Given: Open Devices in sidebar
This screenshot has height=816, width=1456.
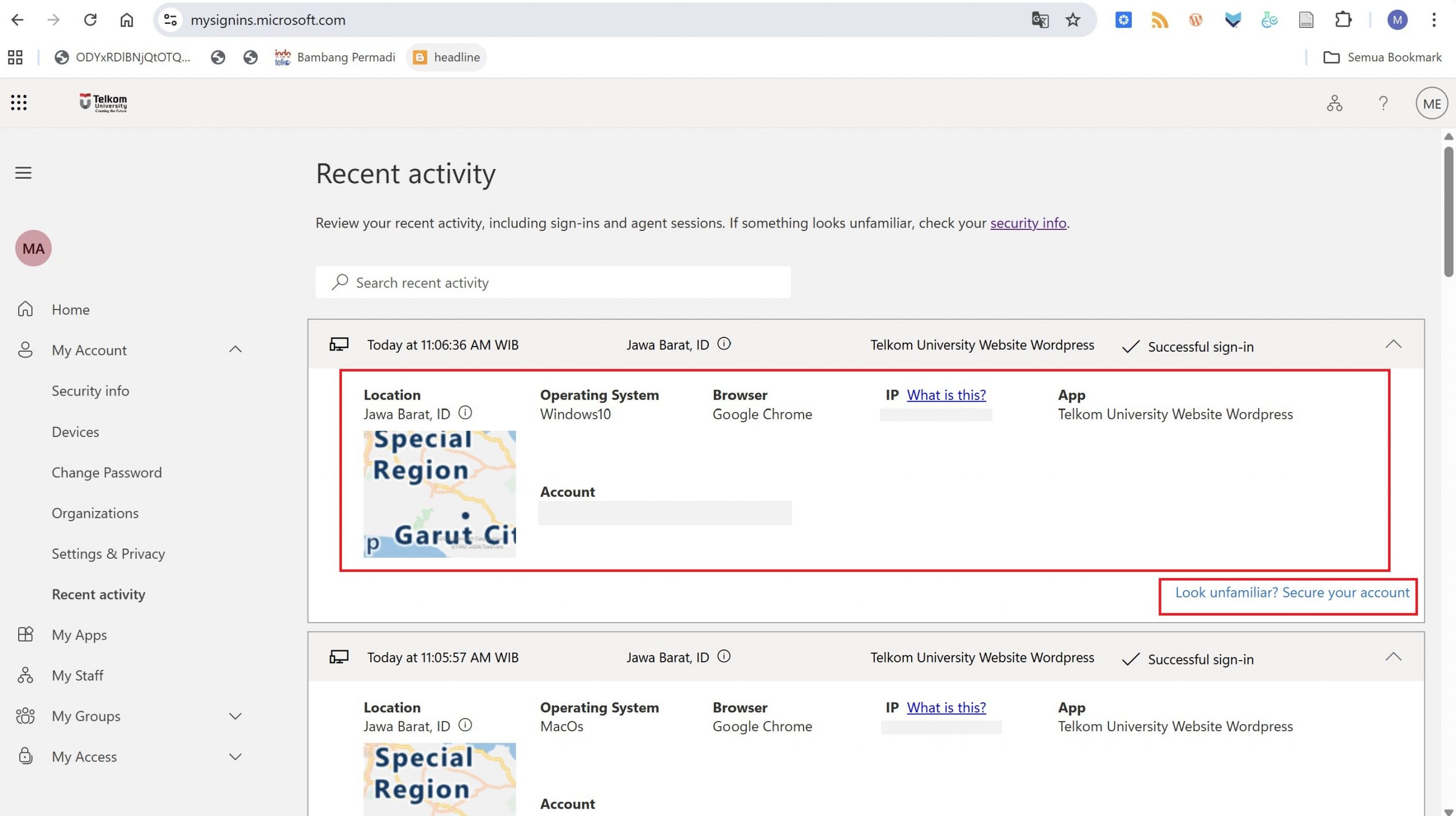Looking at the screenshot, I should click(75, 431).
